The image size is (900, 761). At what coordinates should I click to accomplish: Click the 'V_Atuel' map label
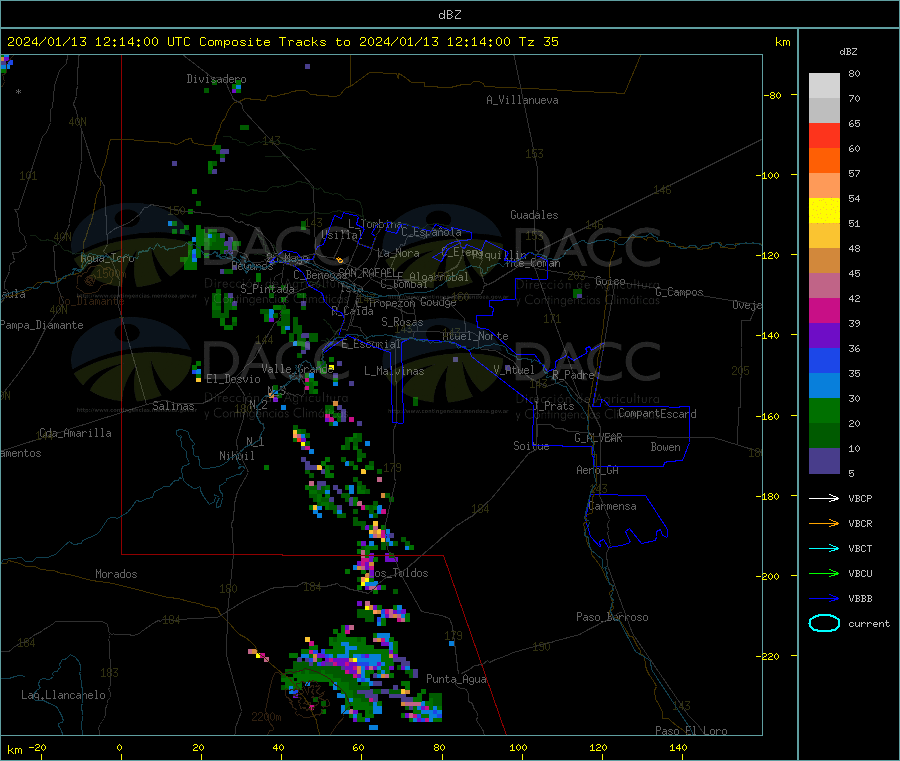(x=514, y=370)
